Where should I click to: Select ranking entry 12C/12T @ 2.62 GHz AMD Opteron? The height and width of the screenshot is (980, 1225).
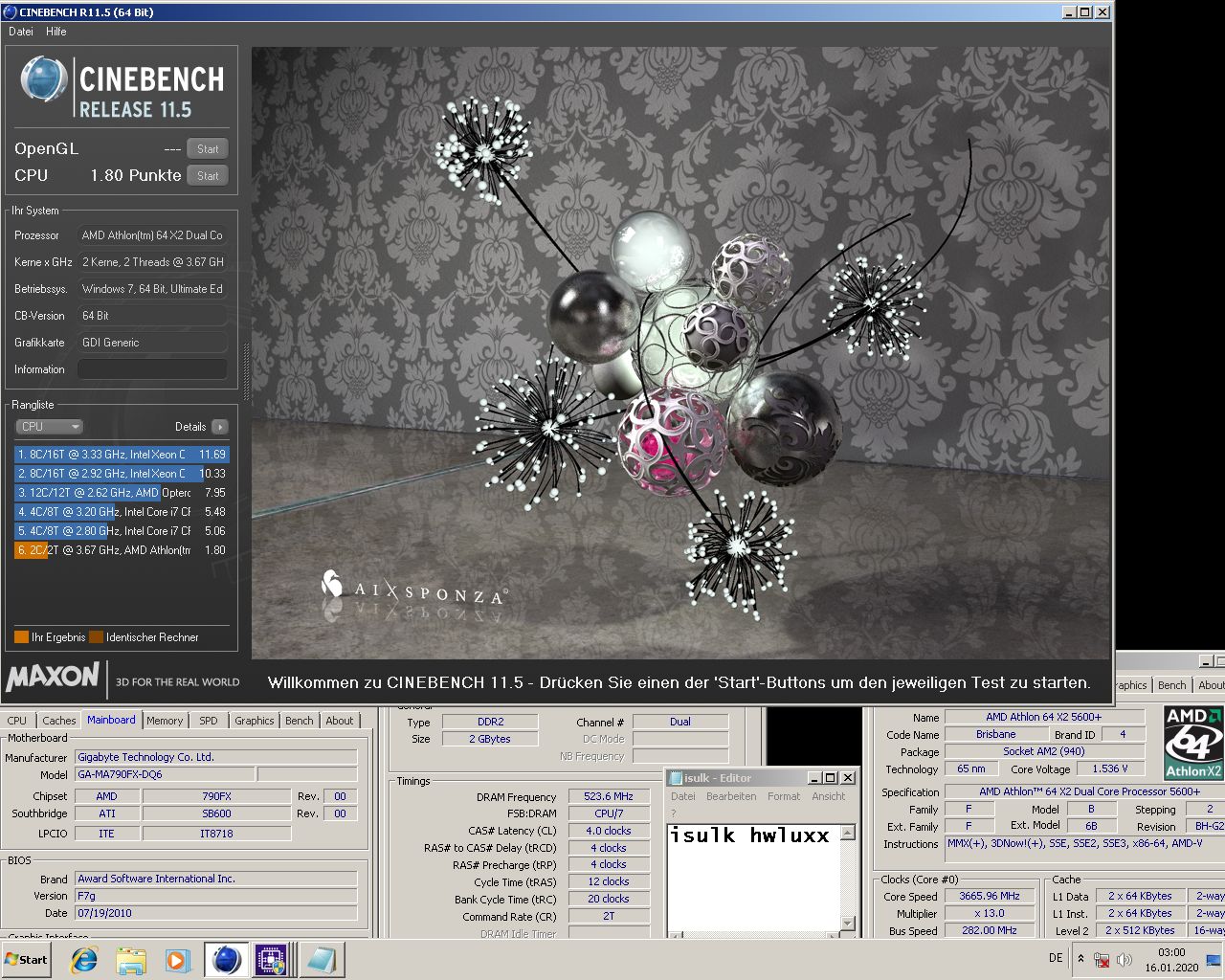122,493
